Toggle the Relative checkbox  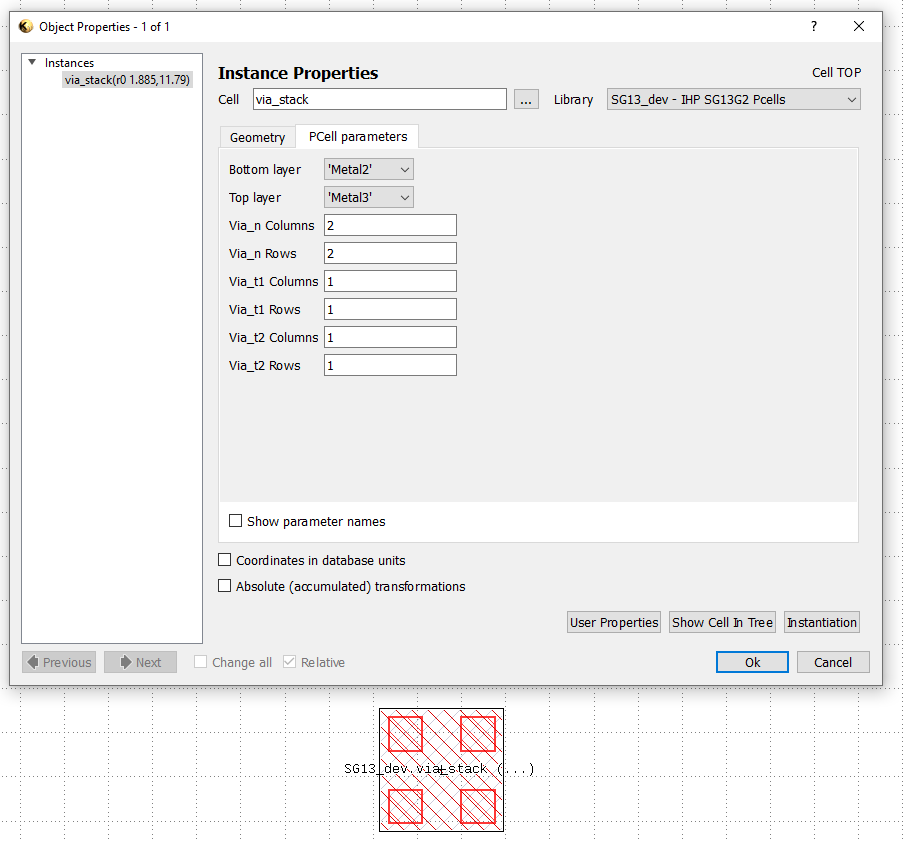[x=289, y=661]
